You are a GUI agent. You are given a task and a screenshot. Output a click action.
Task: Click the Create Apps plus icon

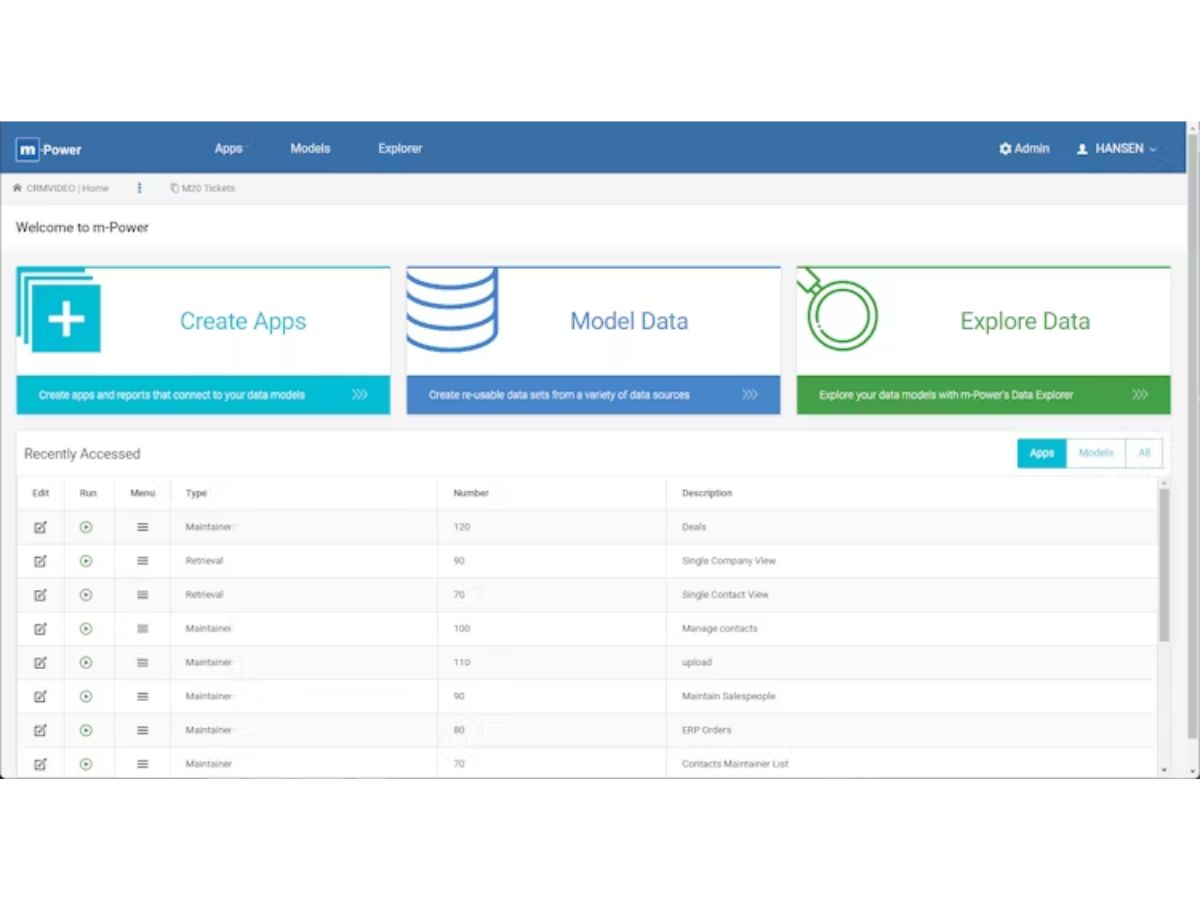pyautogui.click(x=66, y=319)
